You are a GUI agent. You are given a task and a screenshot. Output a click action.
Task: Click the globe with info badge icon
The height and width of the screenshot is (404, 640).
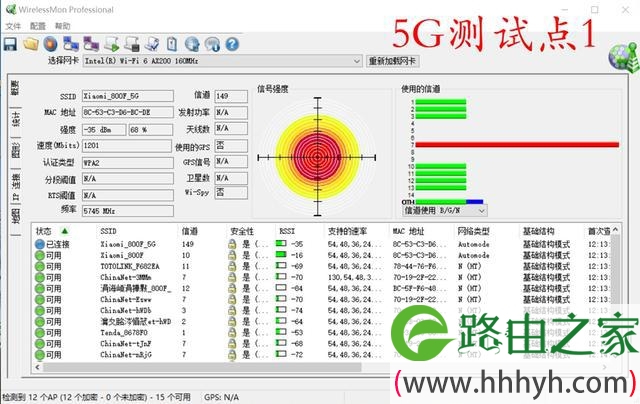pyautogui.click(x=212, y=44)
